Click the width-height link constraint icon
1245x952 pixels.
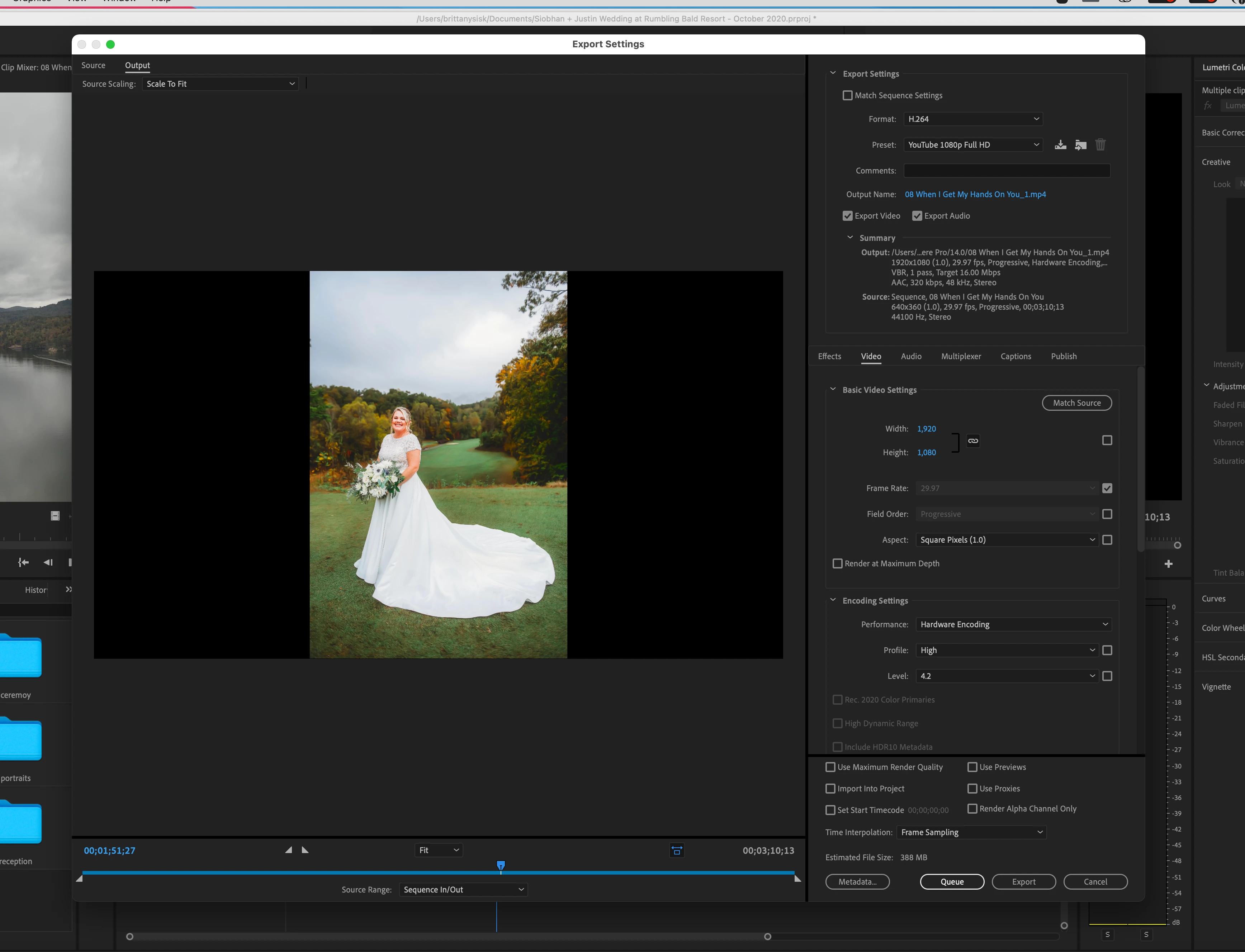coord(973,441)
